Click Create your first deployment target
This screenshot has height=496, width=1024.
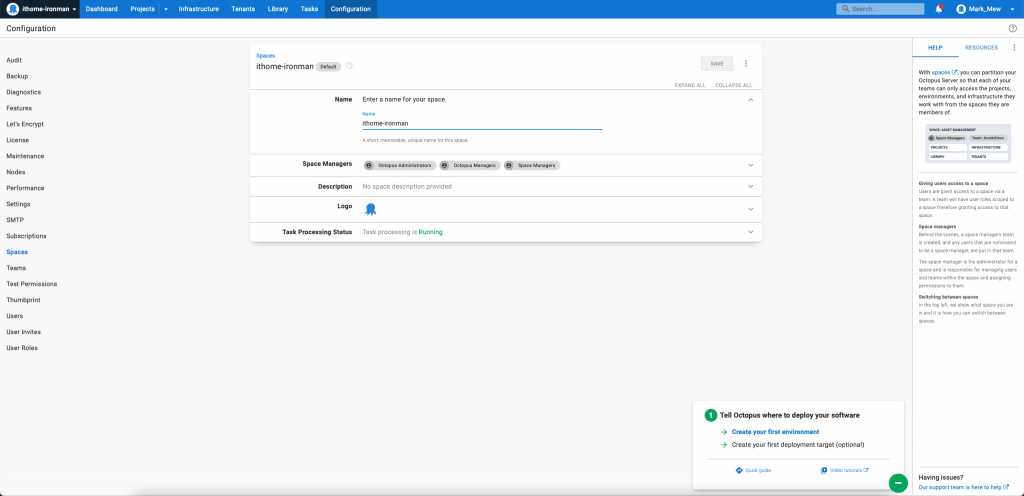[x=797, y=444]
